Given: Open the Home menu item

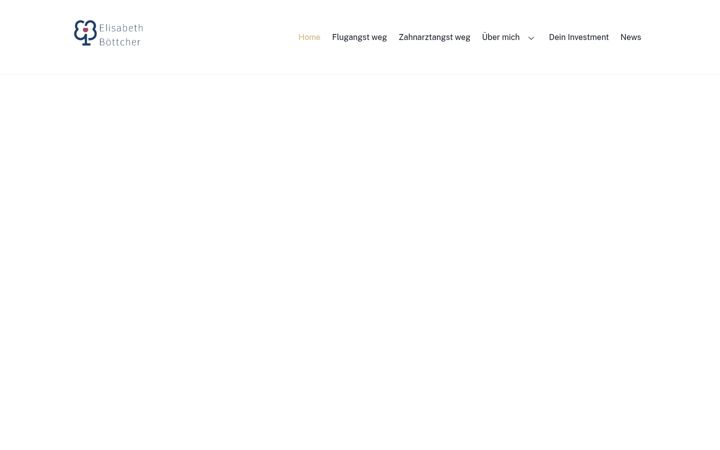Looking at the screenshot, I should pyautogui.click(x=309, y=37).
